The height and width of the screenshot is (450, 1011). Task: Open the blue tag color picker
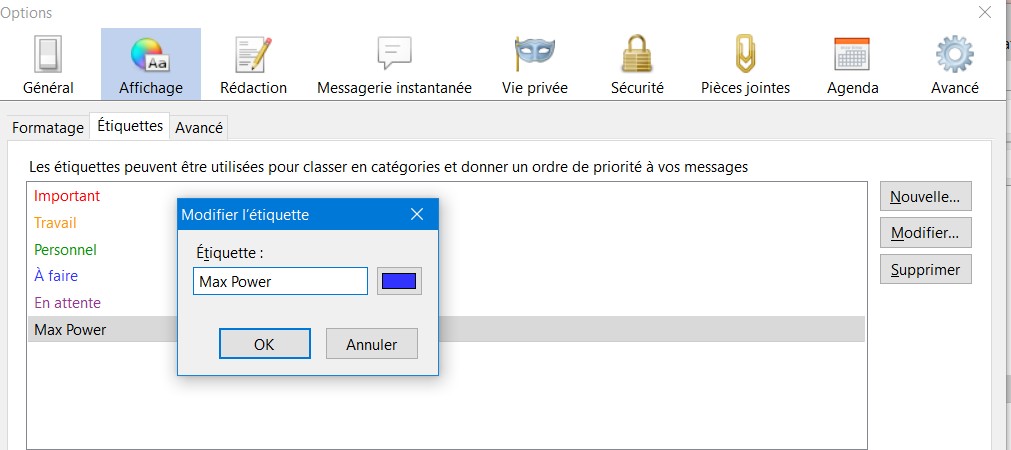pyautogui.click(x=399, y=281)
